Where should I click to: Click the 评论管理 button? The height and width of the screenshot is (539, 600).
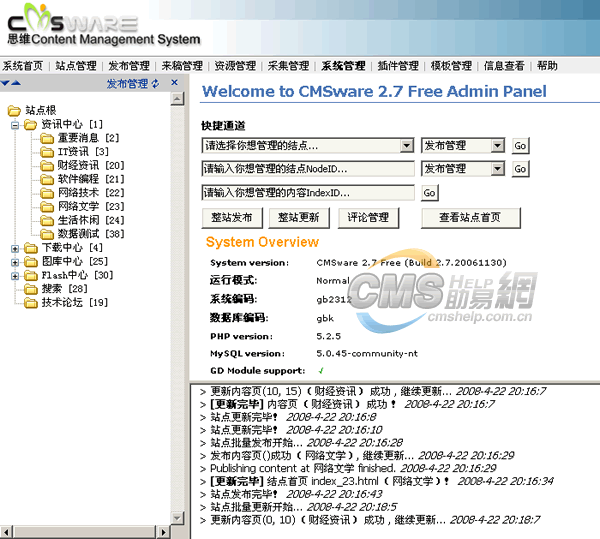(x=367, y=217)
